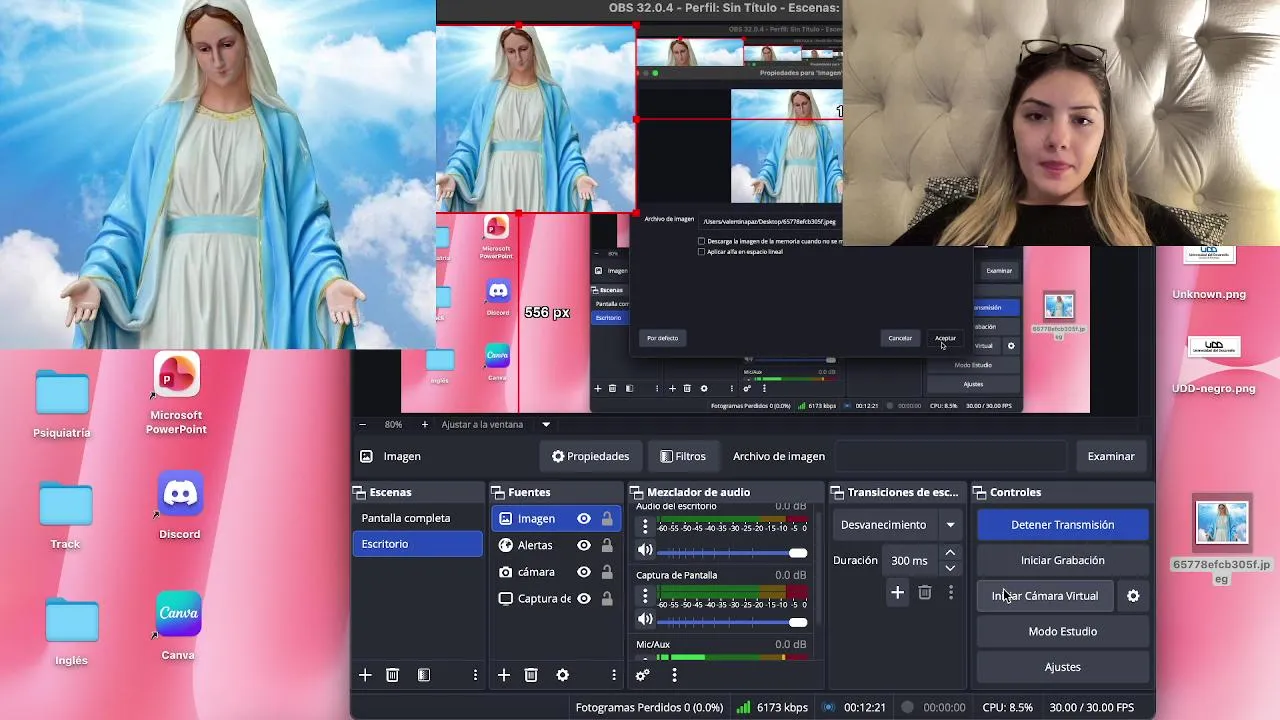The image size is (1280, 720).
Task: Click the Fuentes dock float icon
Action: click(x=498, y=492)
